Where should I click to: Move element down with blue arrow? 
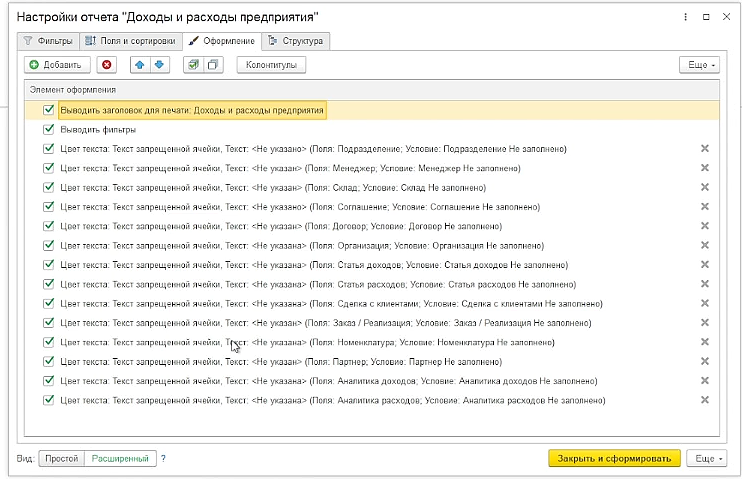[159, 65]
